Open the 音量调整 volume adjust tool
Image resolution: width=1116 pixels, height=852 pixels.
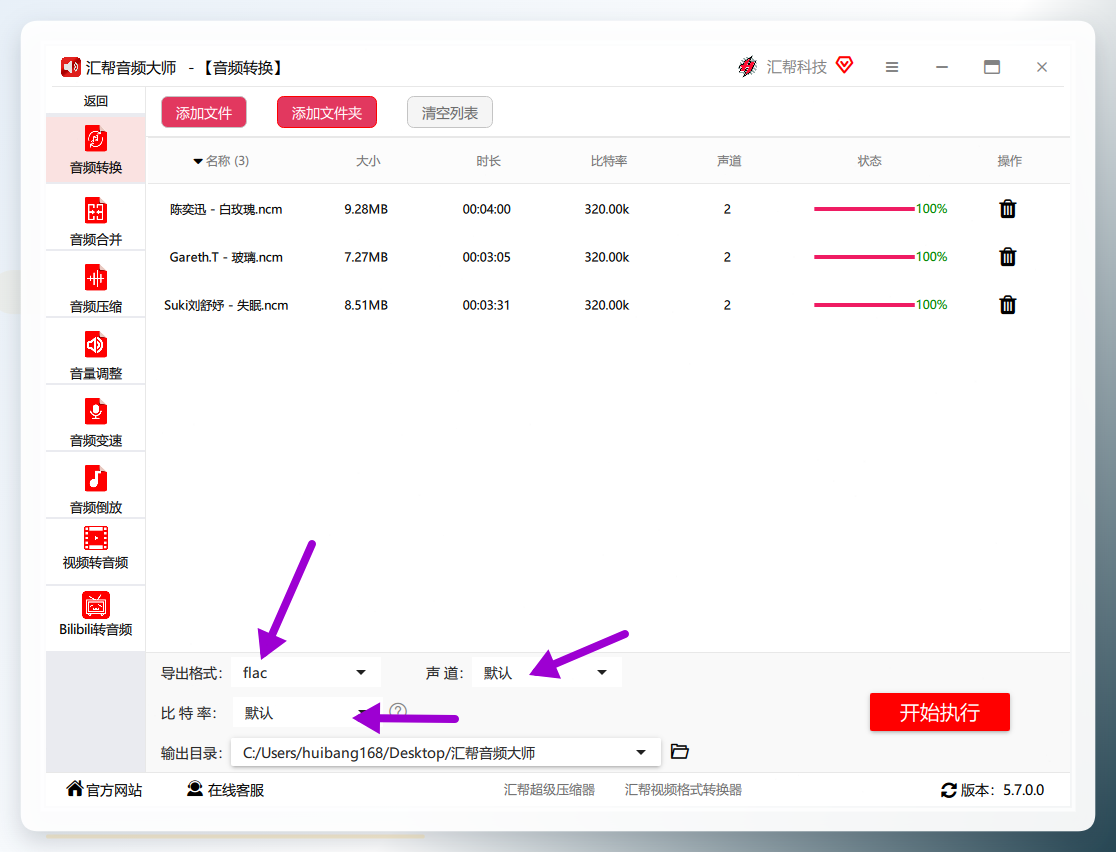(x=95, y=354)
